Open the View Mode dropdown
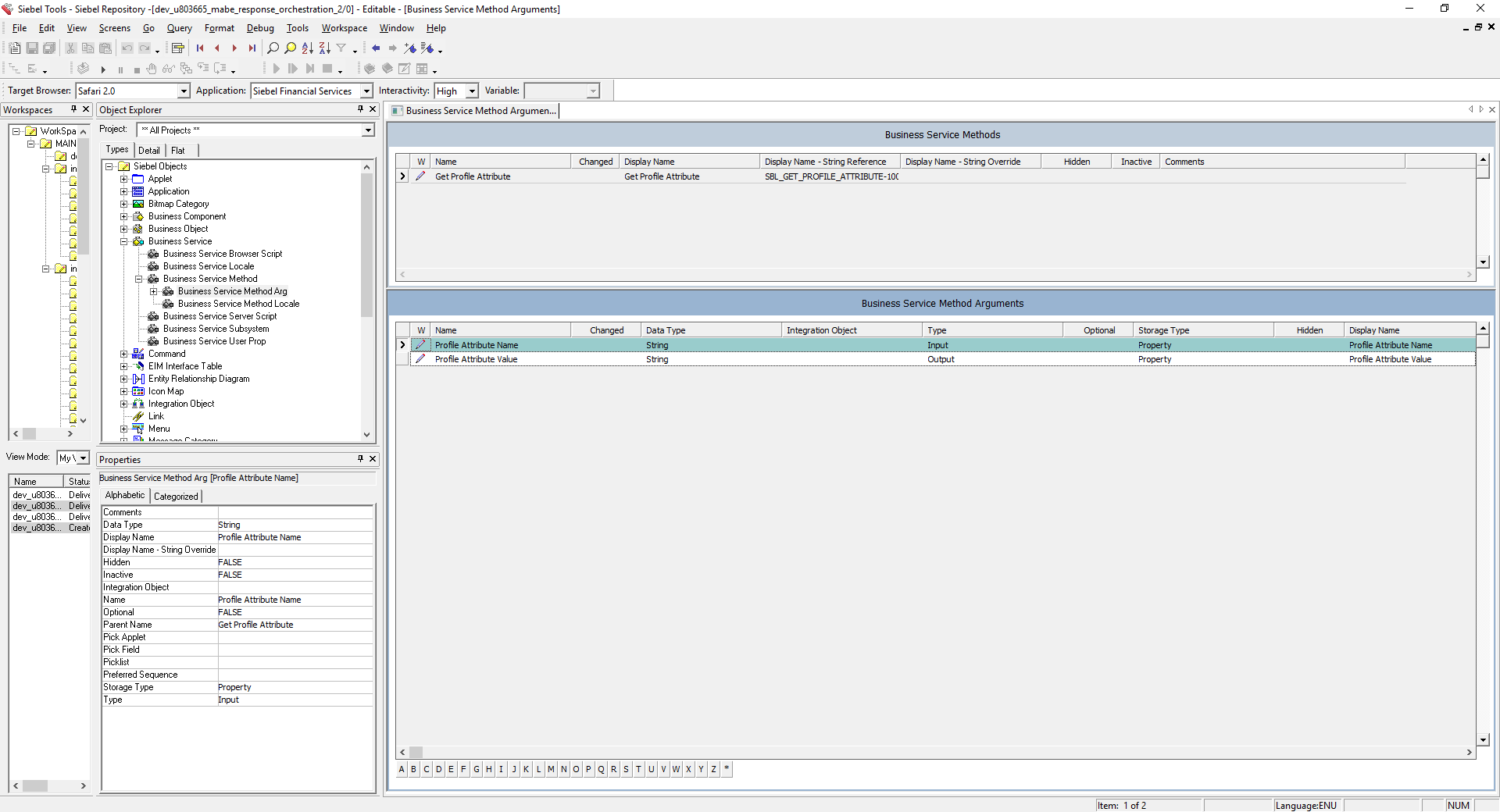This screenshot has height=812, width=1500. pos(84,458)
